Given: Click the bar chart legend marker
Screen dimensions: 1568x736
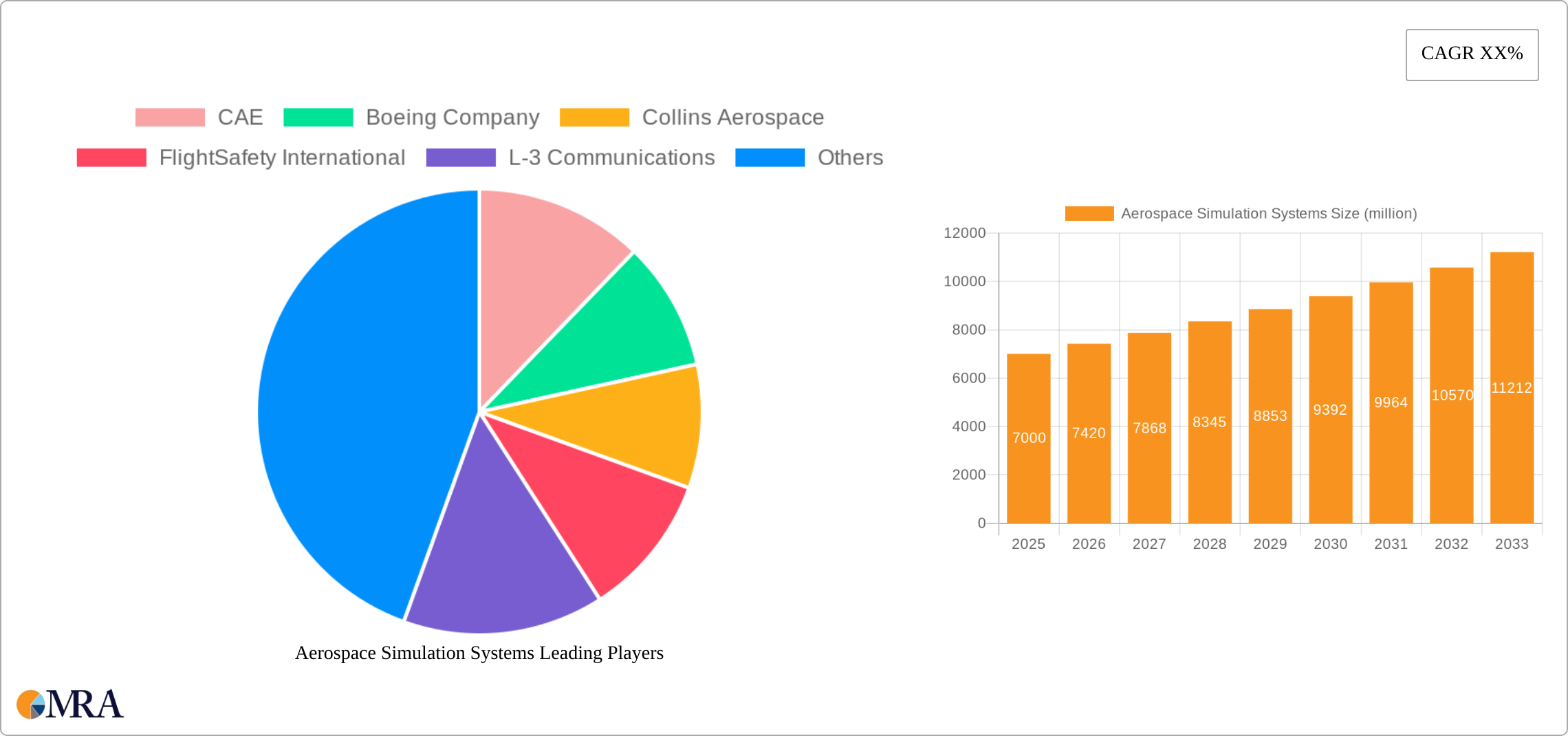Looking at the screenshot, I should [x=1089, y=214].
